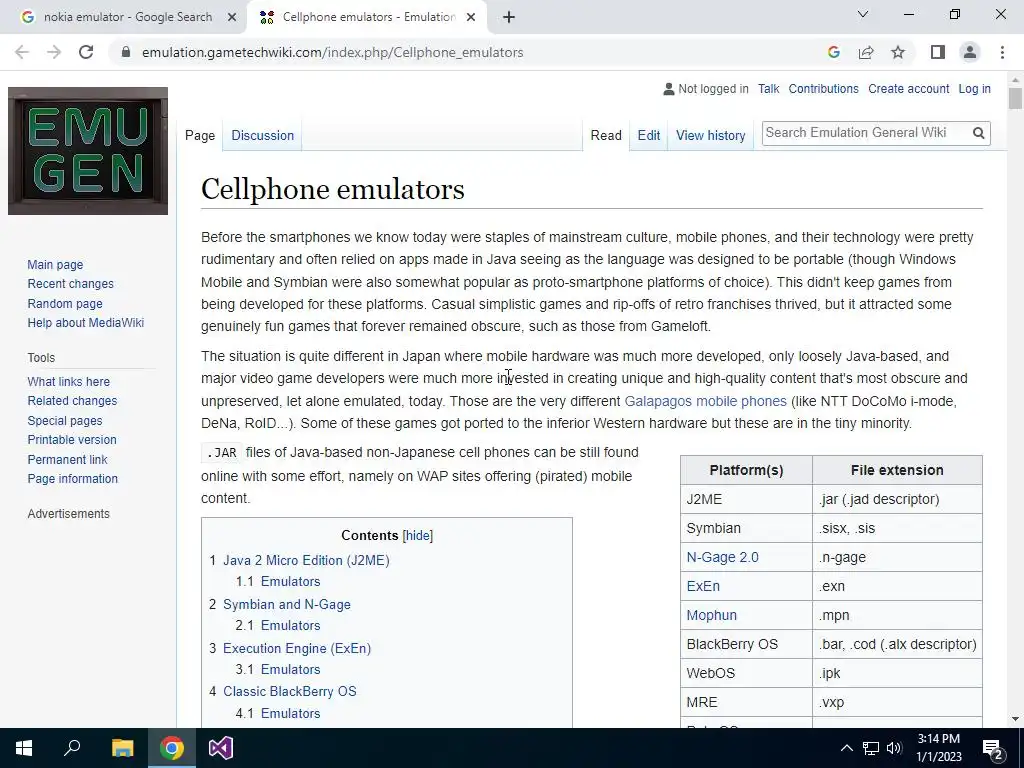Click the Google icon in address bar

pyautogui.click(x=833, y=52)
